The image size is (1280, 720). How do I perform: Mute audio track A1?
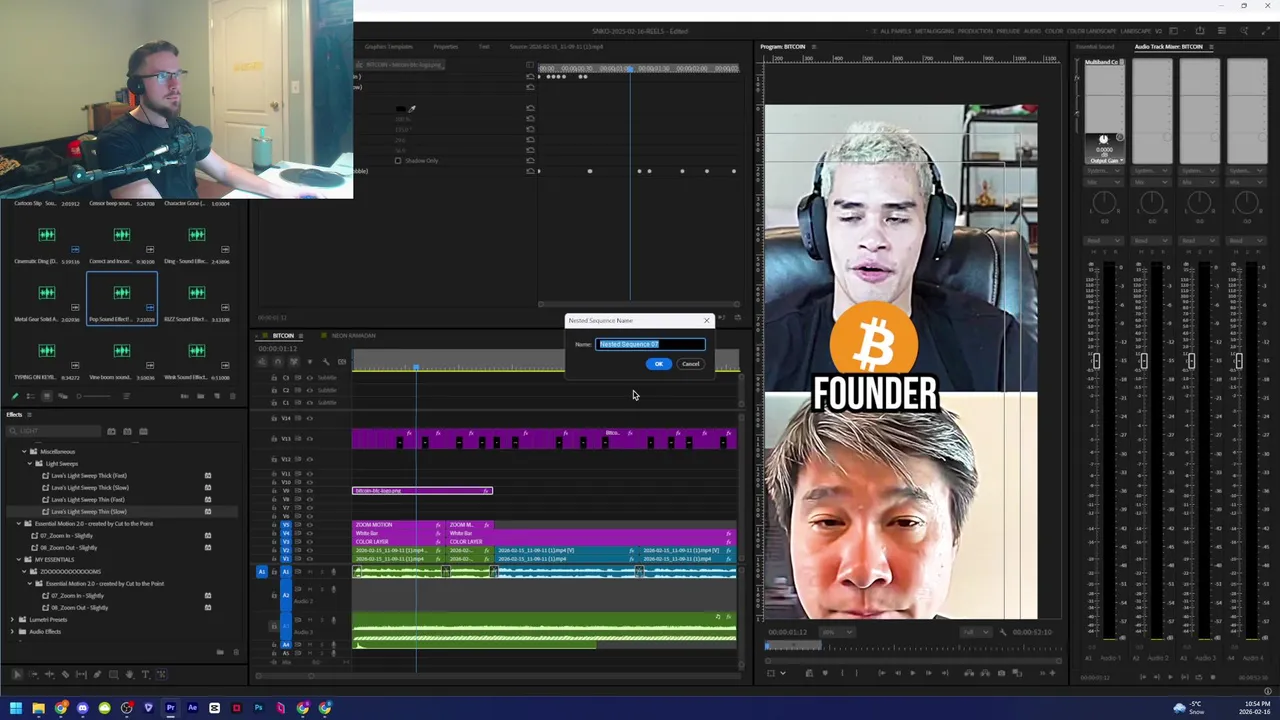click(x=309, y=572)
